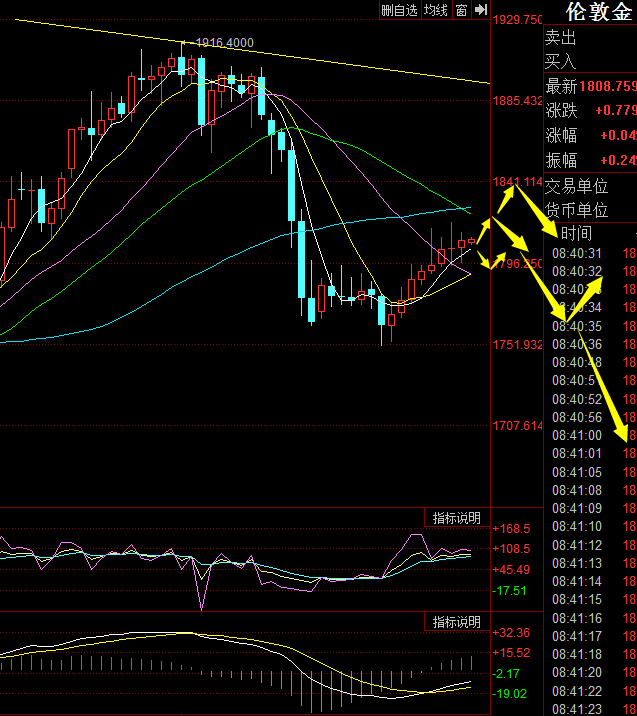Select the tick entry at 08:41:10
The width and height of the screenshot is (637, 716).
580,526
